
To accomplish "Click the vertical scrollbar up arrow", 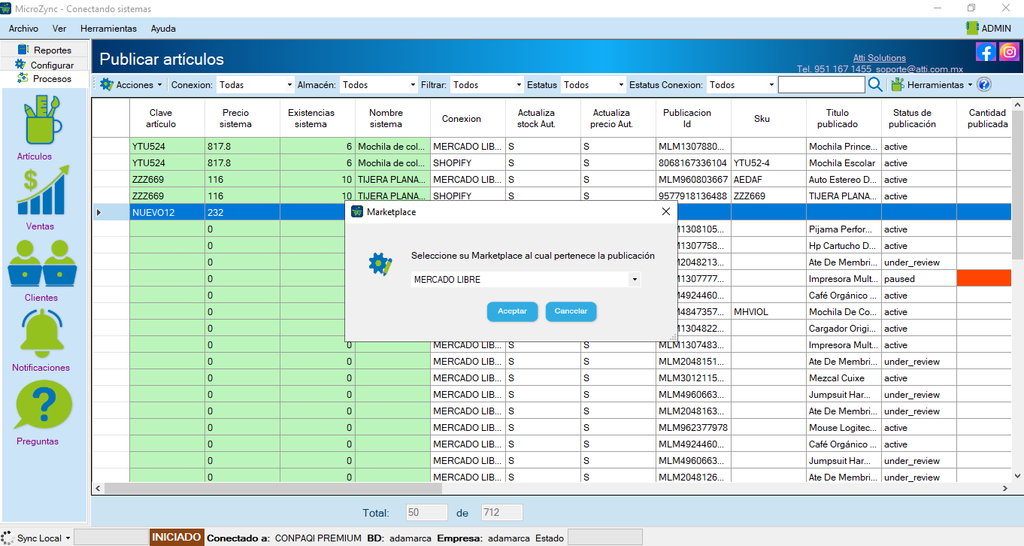I will click(x=1017, y=104).
